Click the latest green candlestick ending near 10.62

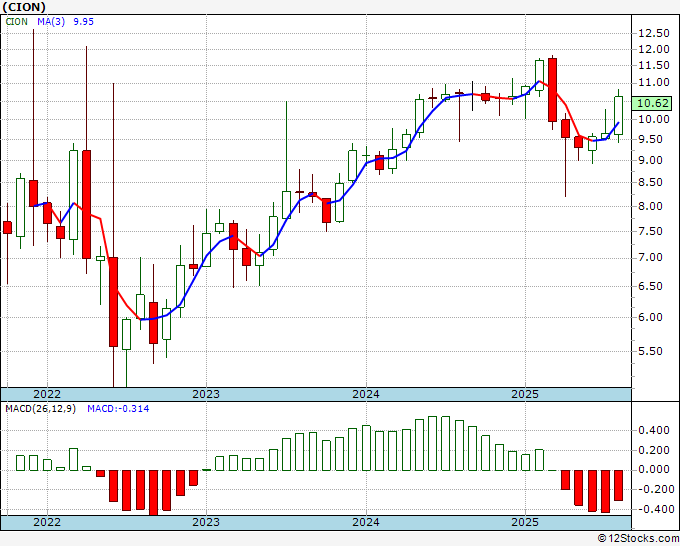[618, 116]
